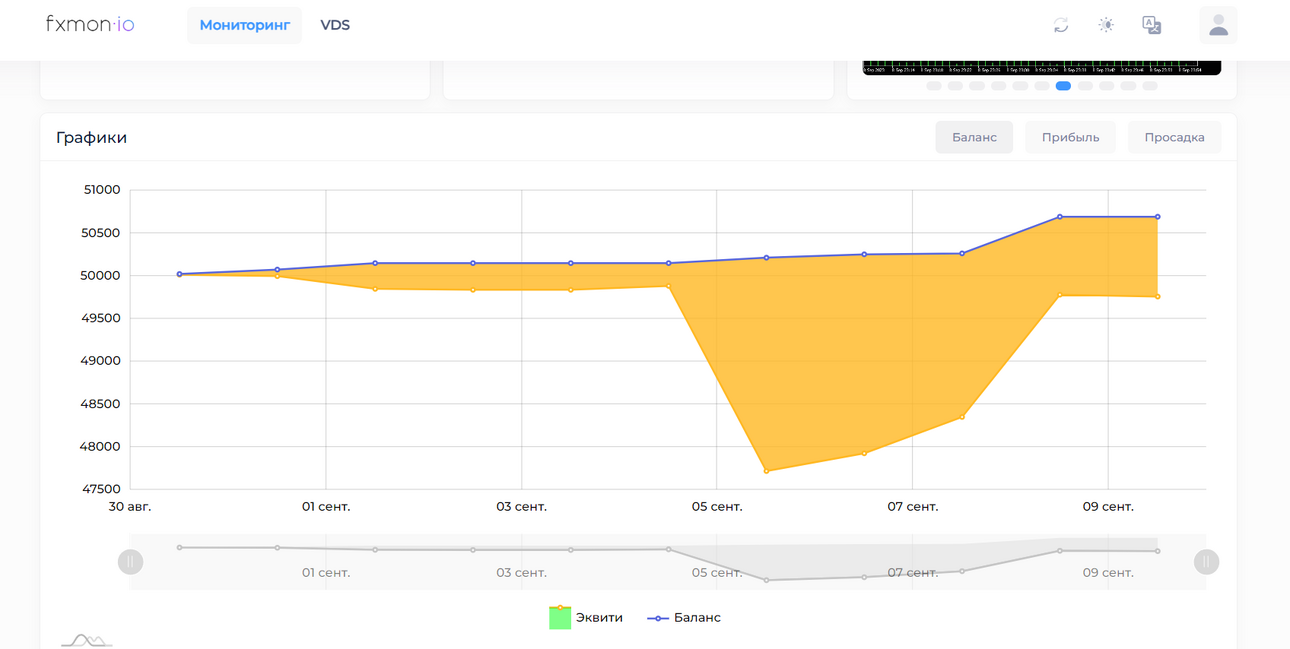Click main chart's 09 сент. axis label
The image size is (1290, 649).
coord(1108,507)
